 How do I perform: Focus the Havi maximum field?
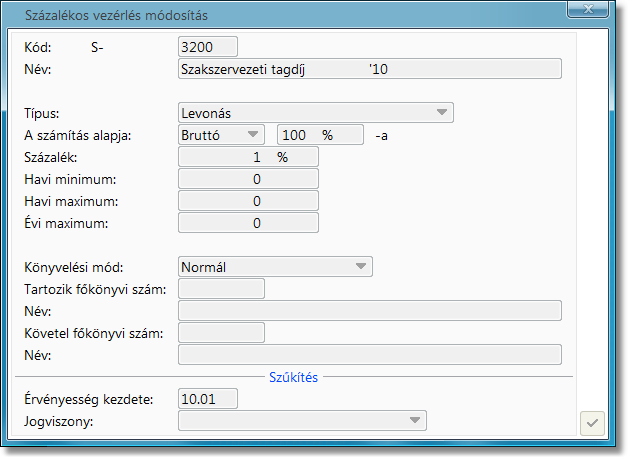[x=248, y=201]
